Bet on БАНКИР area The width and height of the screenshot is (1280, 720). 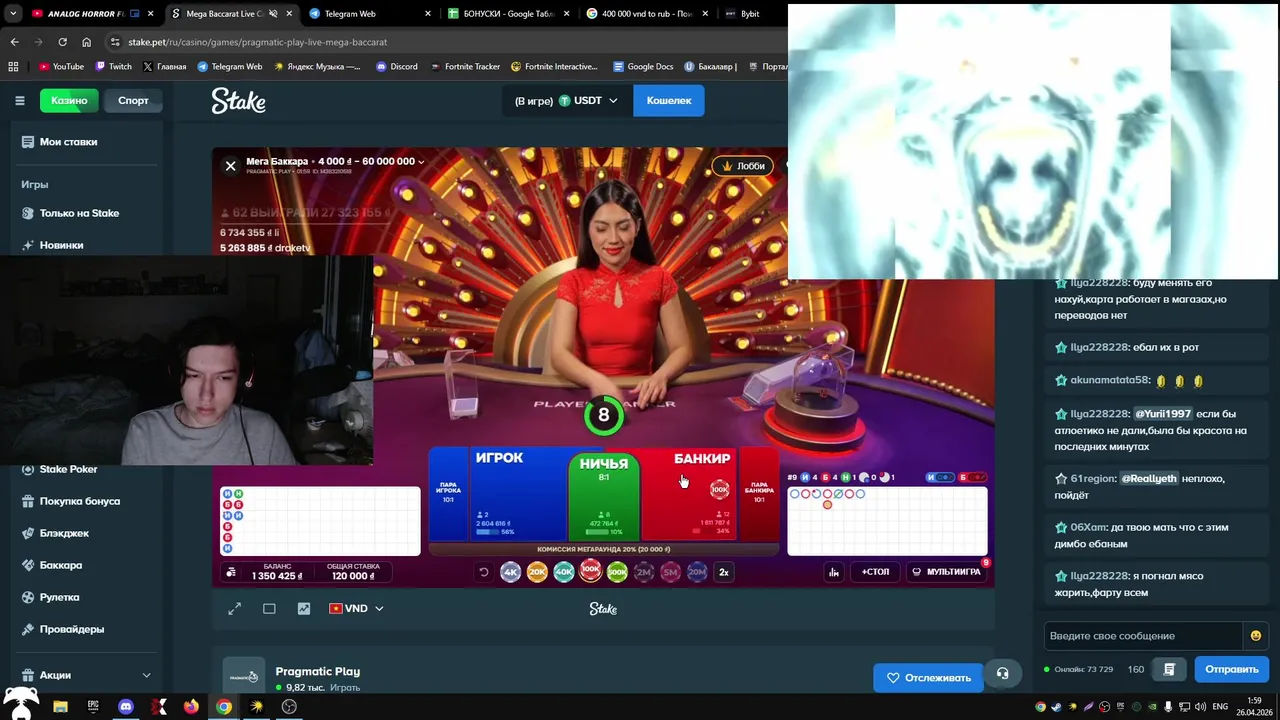(x=690, y=494)
